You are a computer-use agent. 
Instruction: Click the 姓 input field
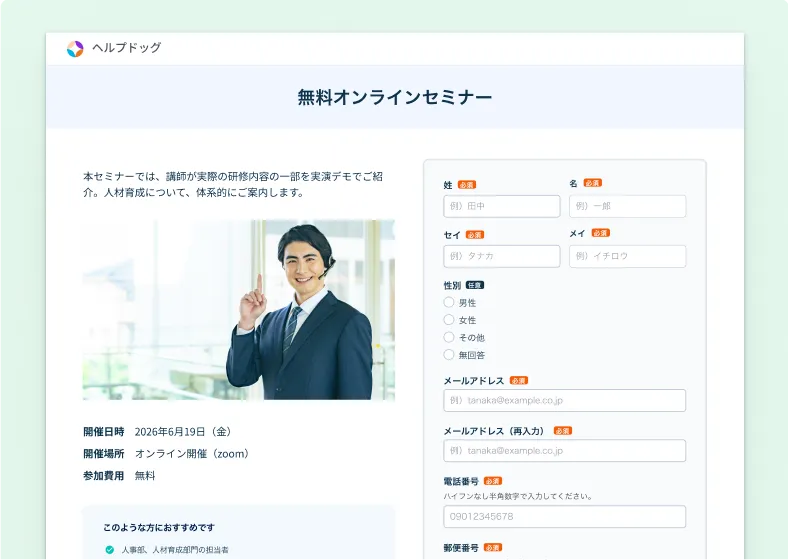point(502,206)
